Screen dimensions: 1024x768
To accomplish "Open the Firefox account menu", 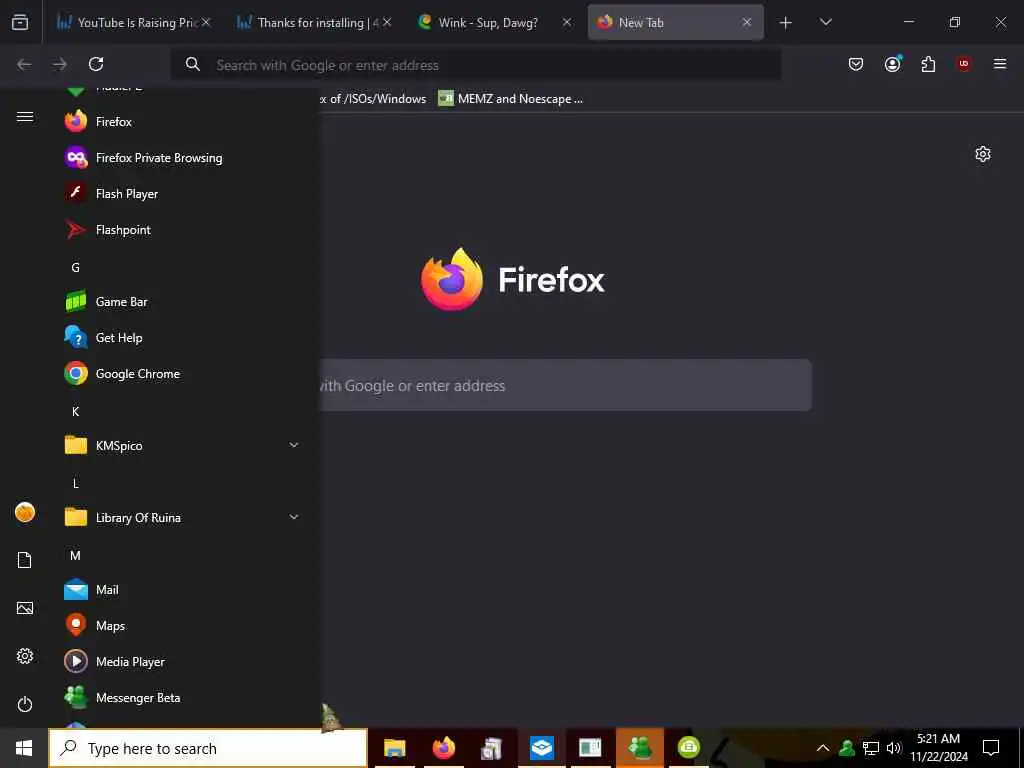I will click(x=892, y=64).
